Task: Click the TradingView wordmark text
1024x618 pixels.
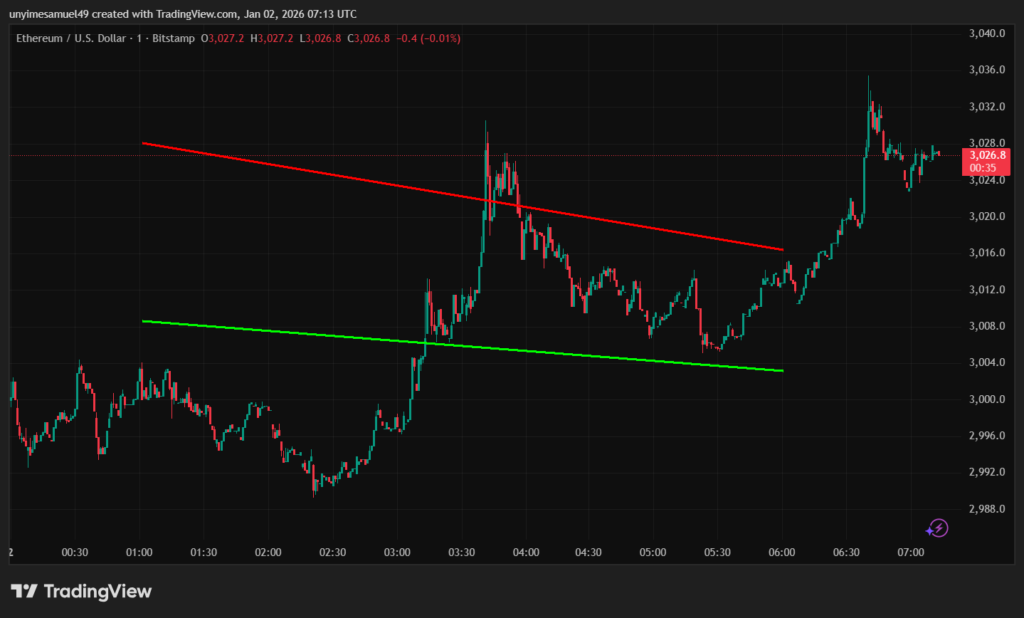Action: 98,592
